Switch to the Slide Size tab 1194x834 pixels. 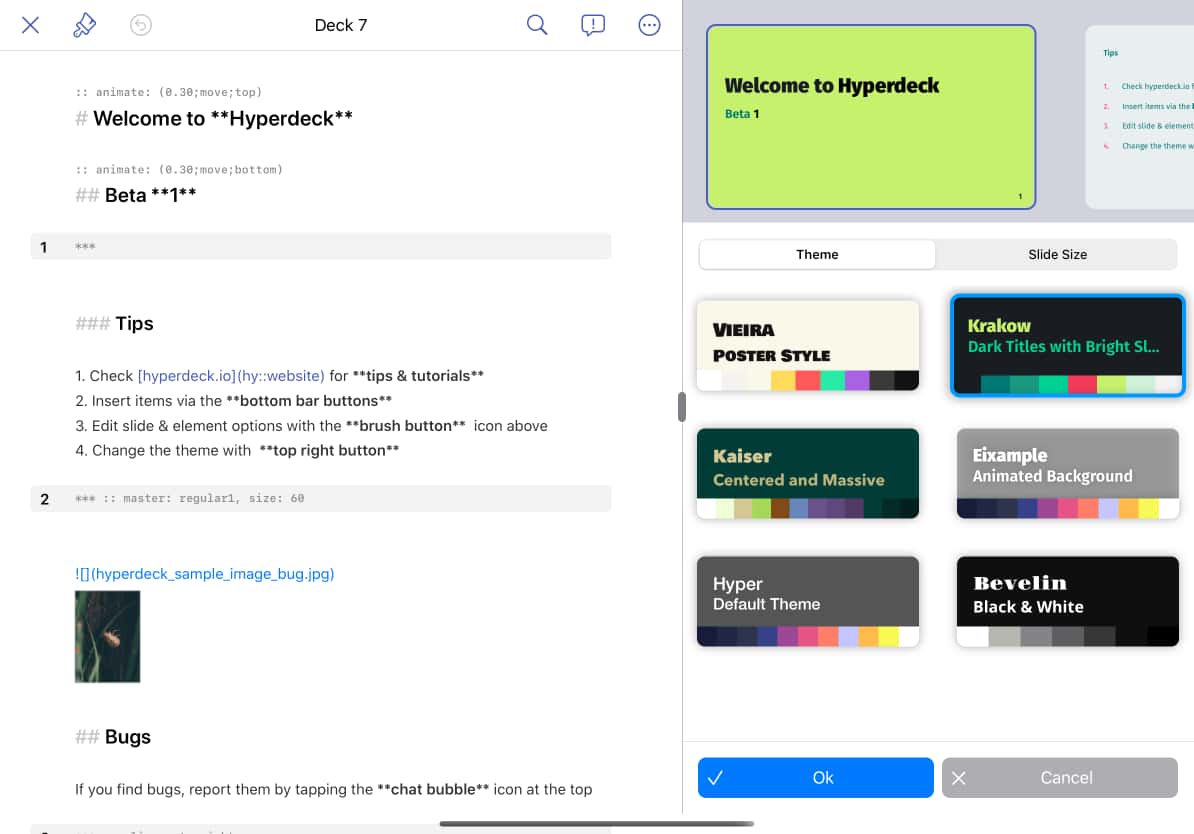pos(1057,254)
